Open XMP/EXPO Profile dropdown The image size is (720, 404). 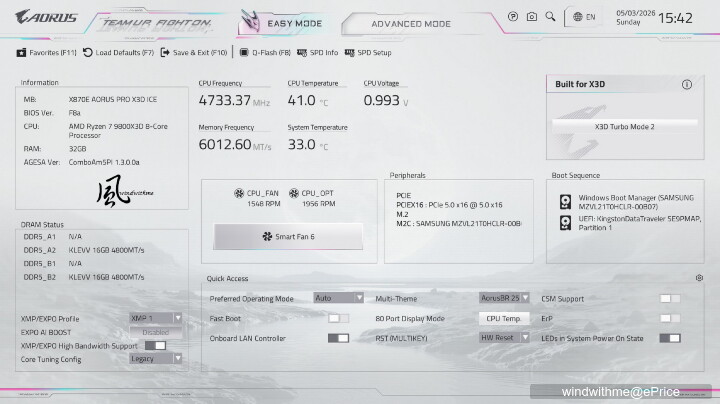[x=155, y=318]
